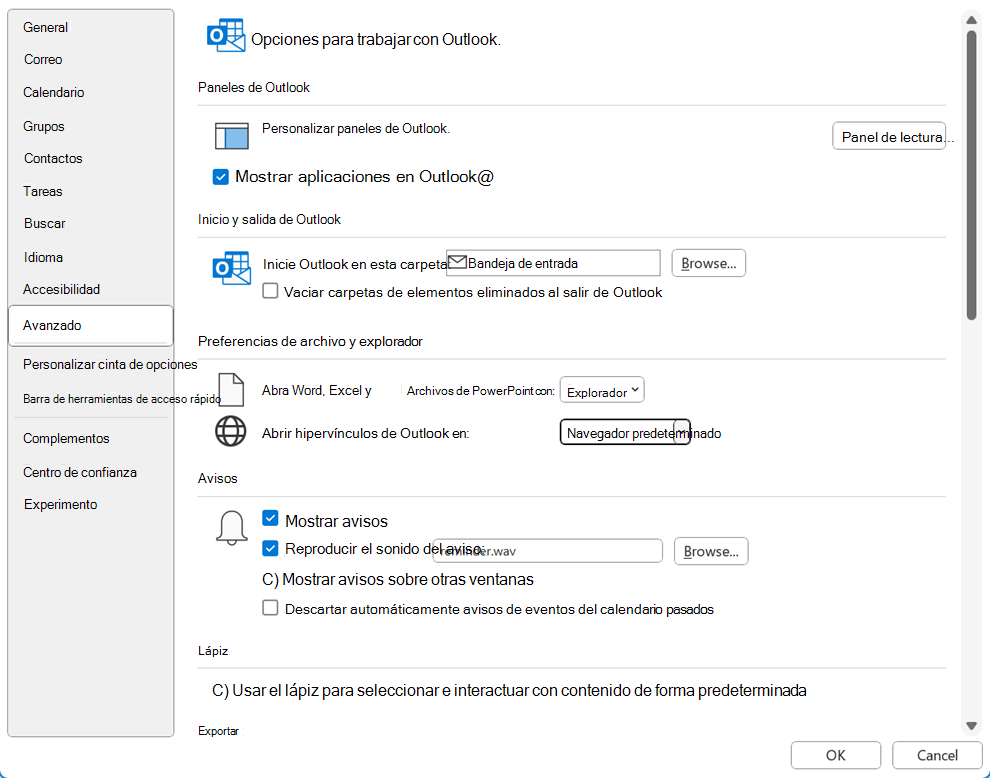Open Barra de herramientas de acceso rápido

[122, 399]
